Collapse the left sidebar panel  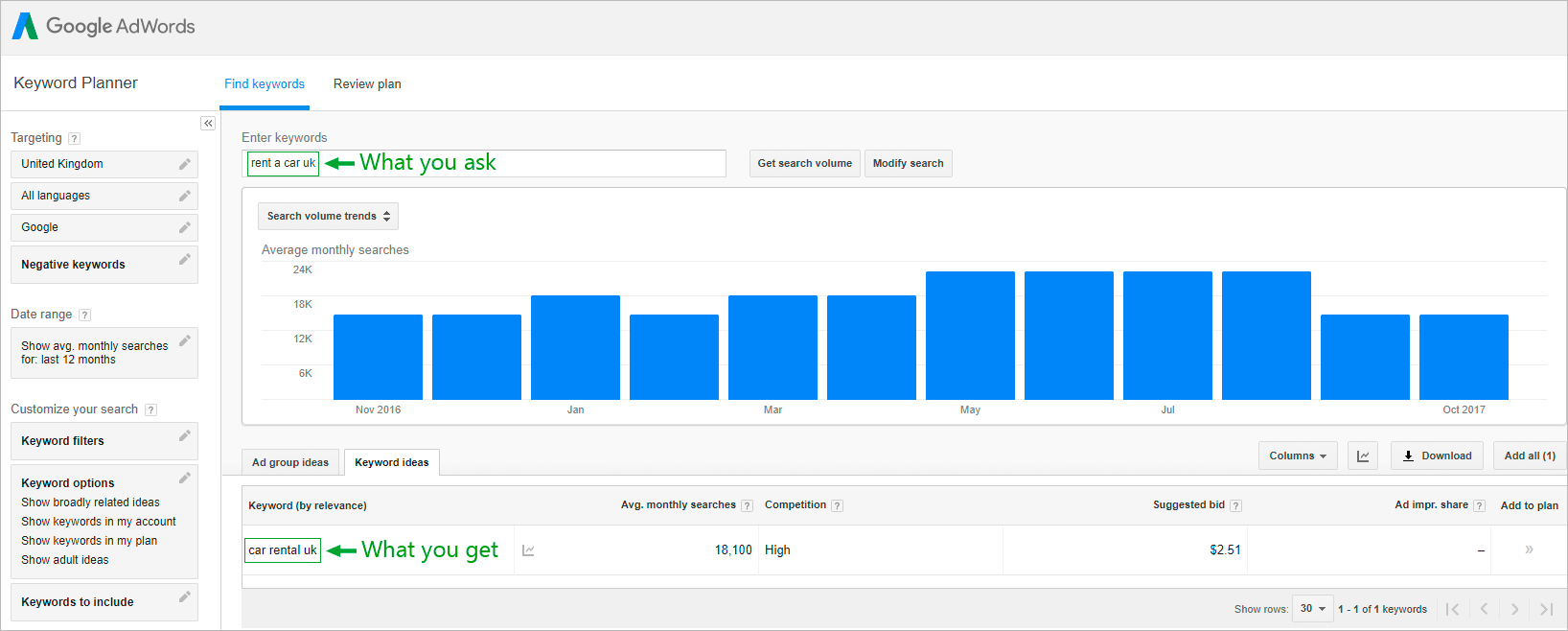click(208, 124)
